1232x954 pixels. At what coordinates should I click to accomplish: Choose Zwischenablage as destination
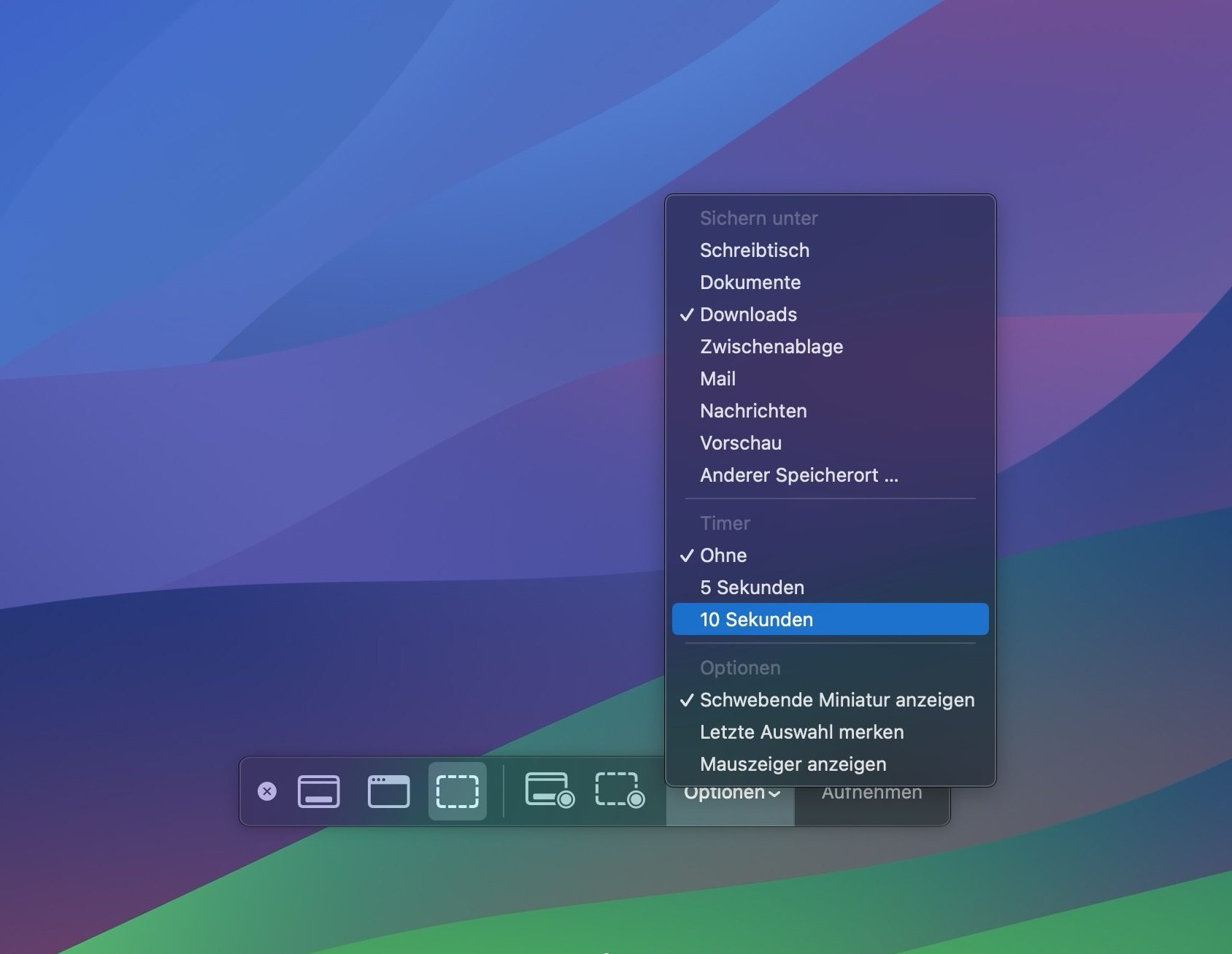pos(771,347)
